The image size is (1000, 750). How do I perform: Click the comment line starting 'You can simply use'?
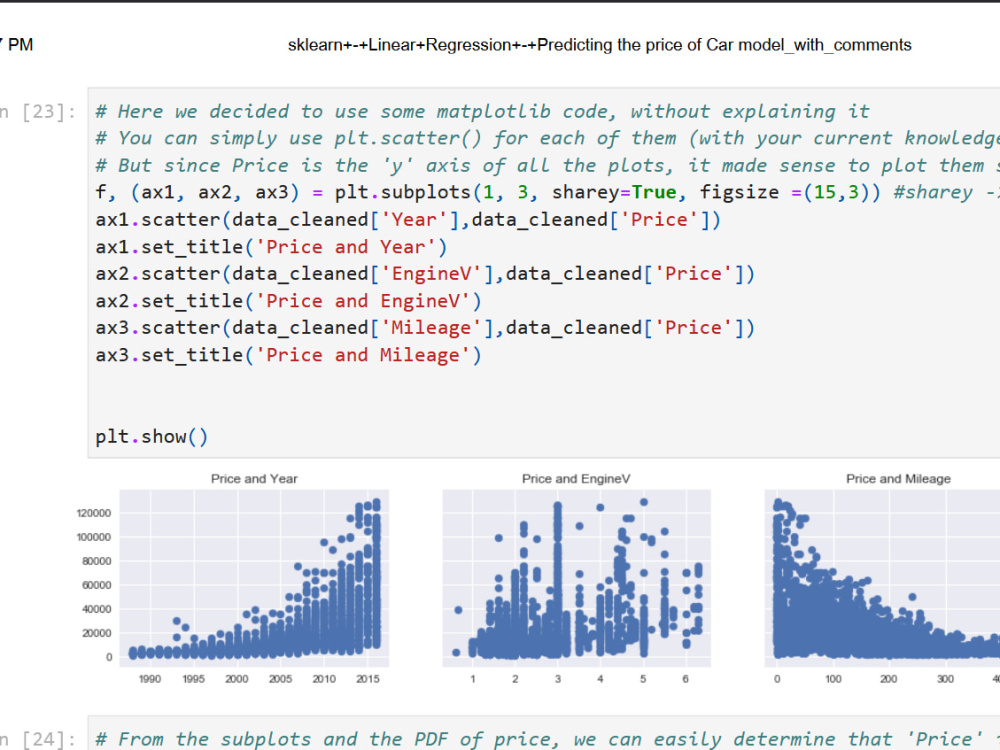click(547, 138)
